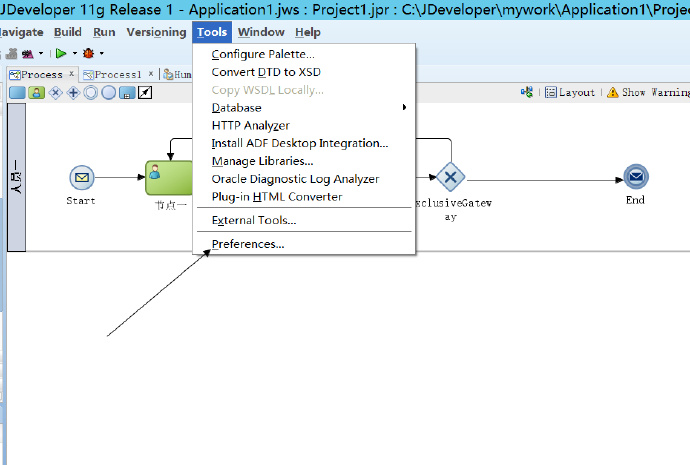This screenshot has height=465, width=690.
Task: Click the Start message event node
Action: 82,177
